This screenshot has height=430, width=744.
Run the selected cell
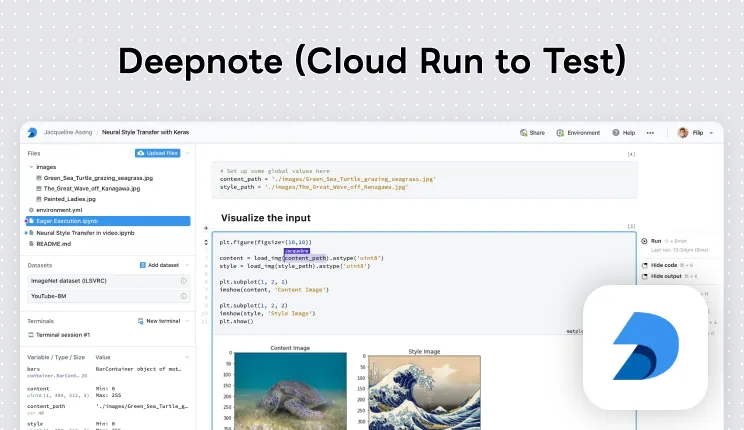click(656, 241)
